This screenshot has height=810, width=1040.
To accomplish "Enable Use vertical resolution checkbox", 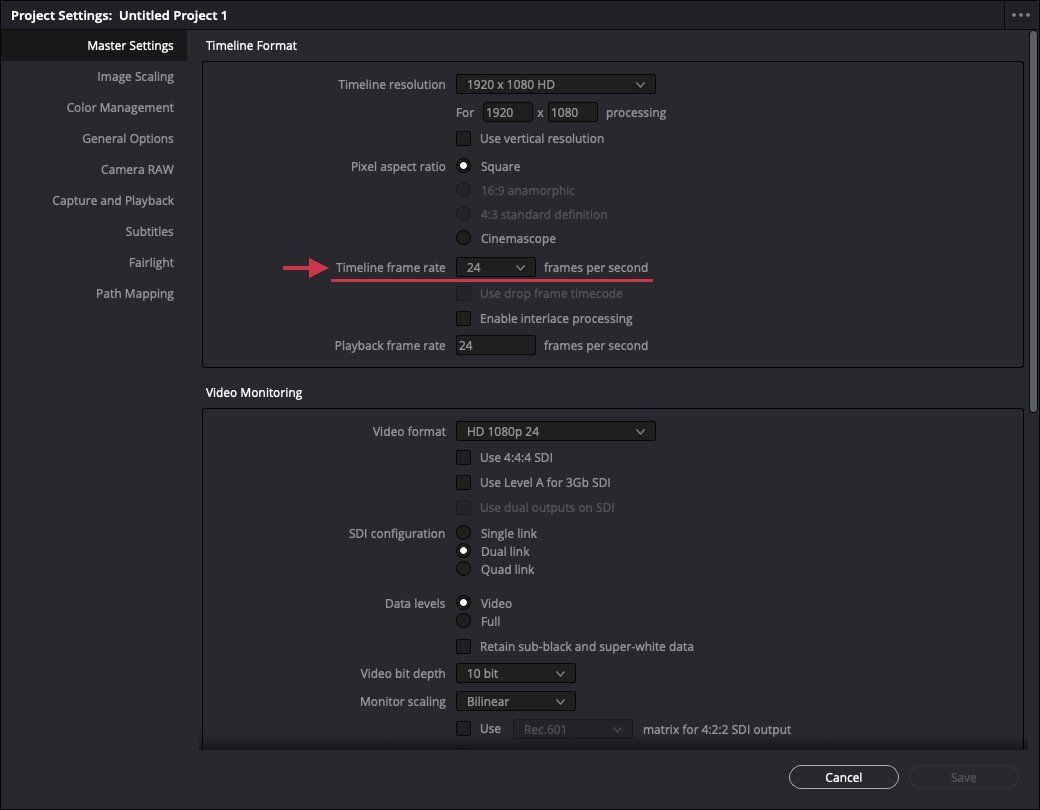I will [464, 139].
